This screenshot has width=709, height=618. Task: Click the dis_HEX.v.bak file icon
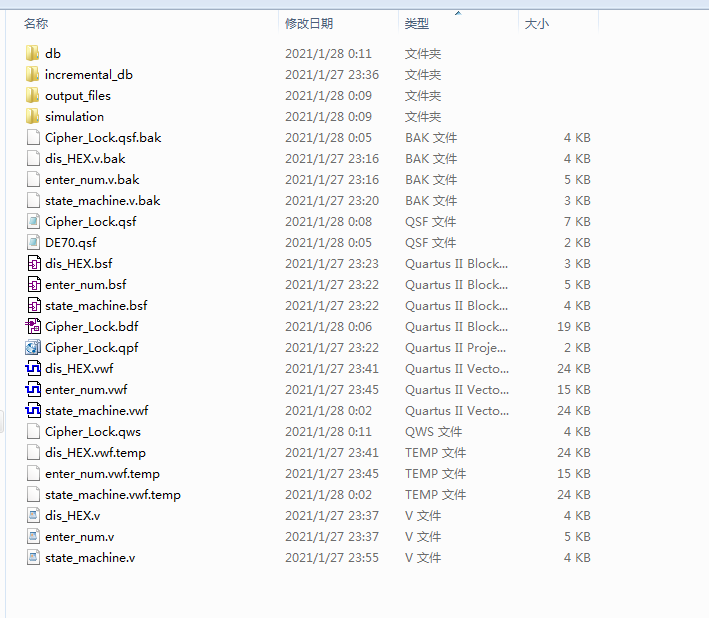point(33,159)
